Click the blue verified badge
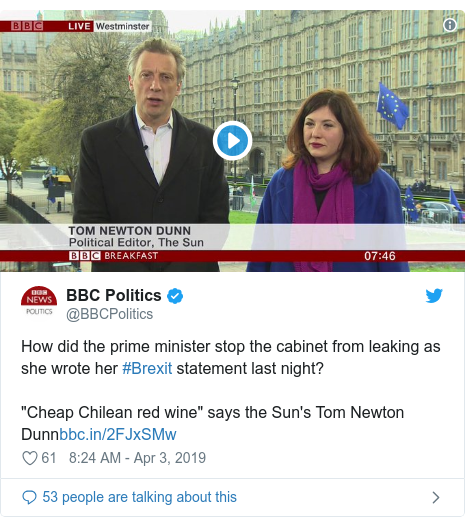Image resolution: width=465 pixels, height=527 pixels. pyautogui.click(x=175, y=296)
